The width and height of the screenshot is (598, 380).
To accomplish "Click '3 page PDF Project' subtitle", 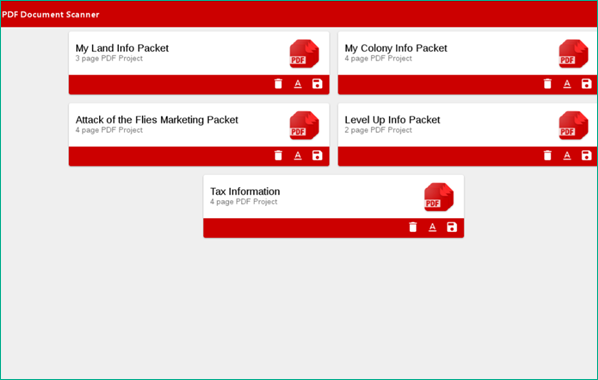I will tap(109, 58).
